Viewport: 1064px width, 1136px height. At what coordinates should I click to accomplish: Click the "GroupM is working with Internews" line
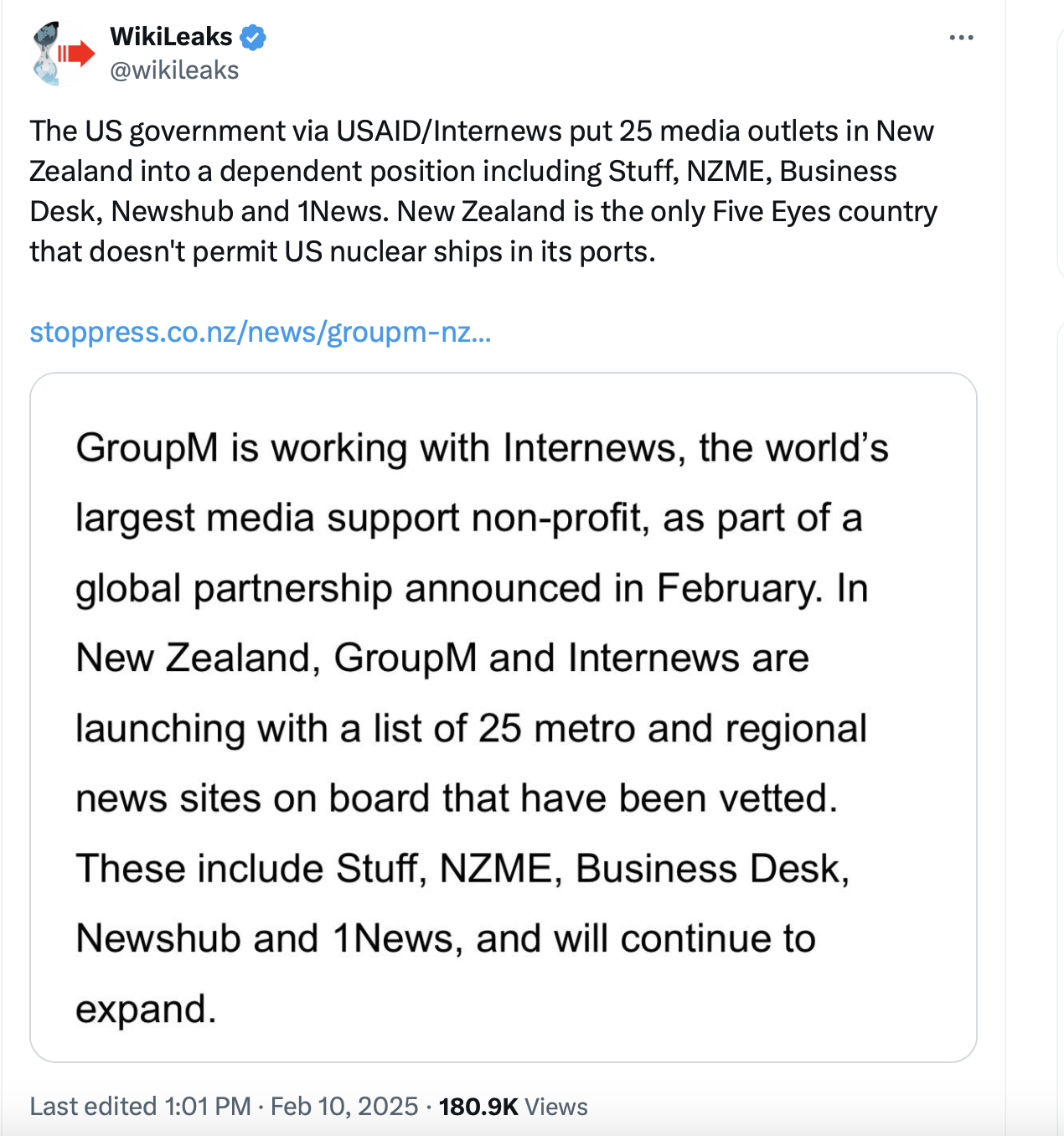[482, 448]
